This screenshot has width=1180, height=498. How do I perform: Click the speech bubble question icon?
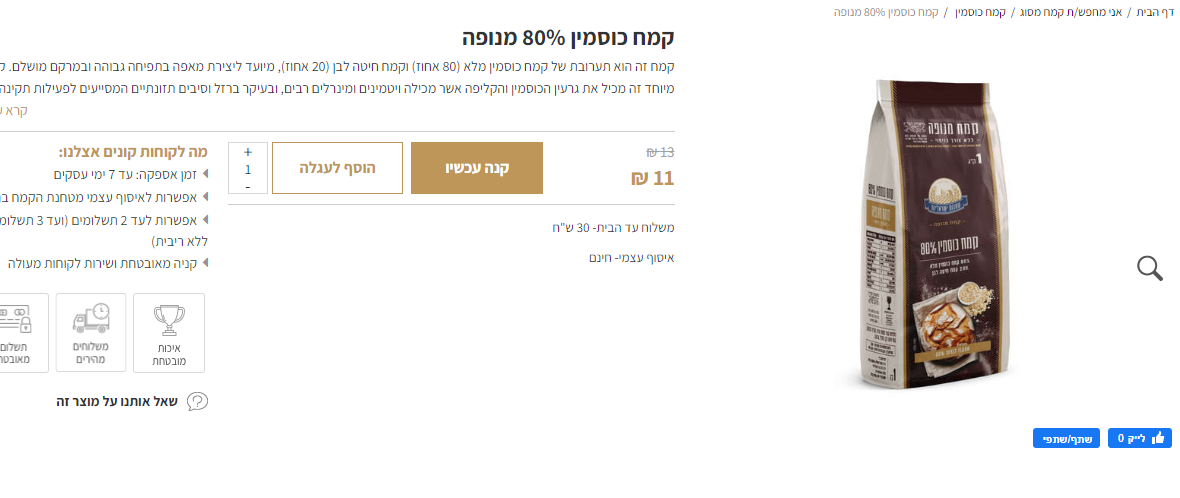click(198, 402)
